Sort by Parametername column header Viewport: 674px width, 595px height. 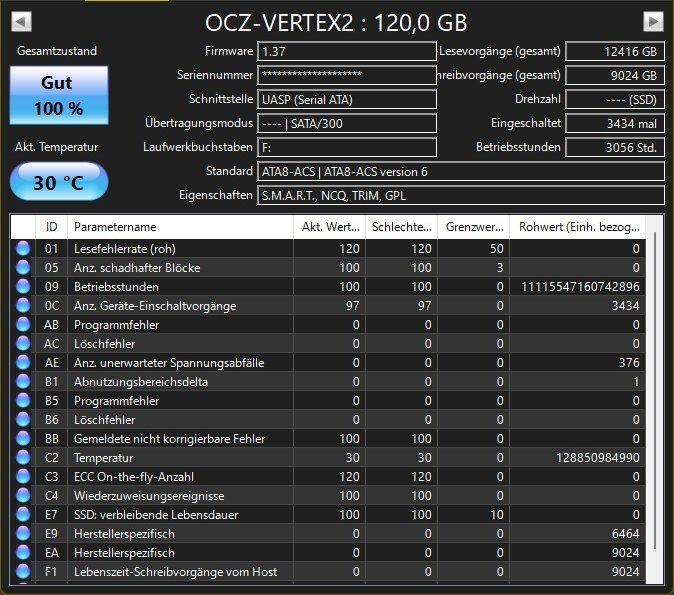pos(180,227)
